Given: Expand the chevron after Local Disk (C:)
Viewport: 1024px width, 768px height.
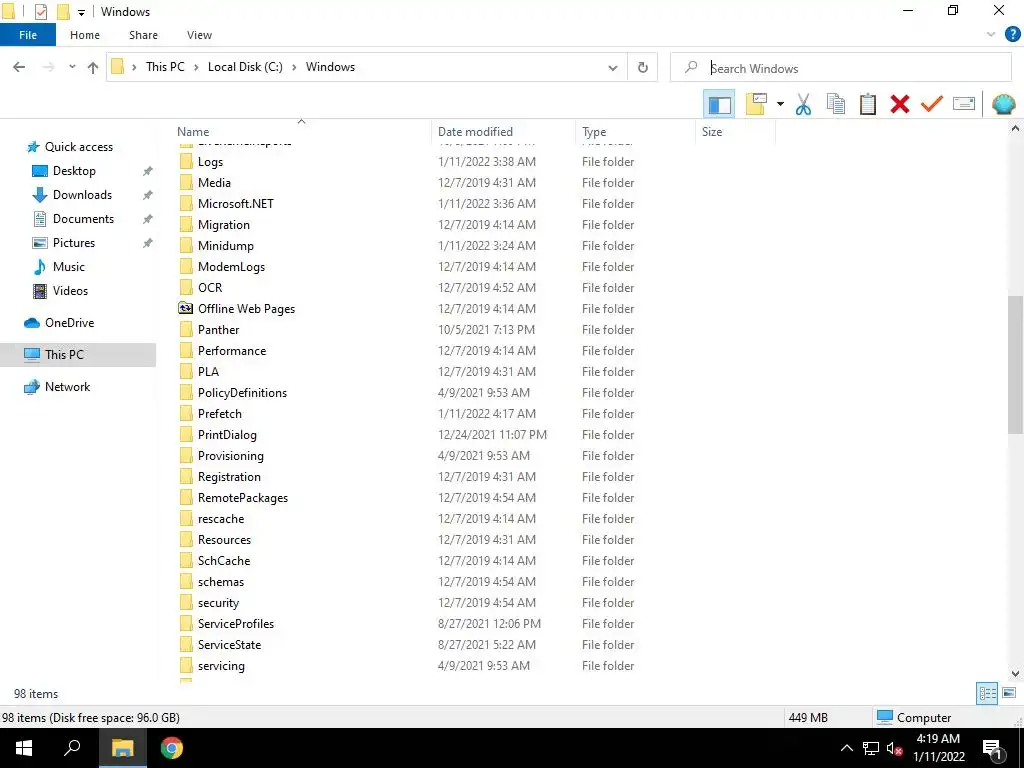Looking at the screenshot, I should coord(294,67).
